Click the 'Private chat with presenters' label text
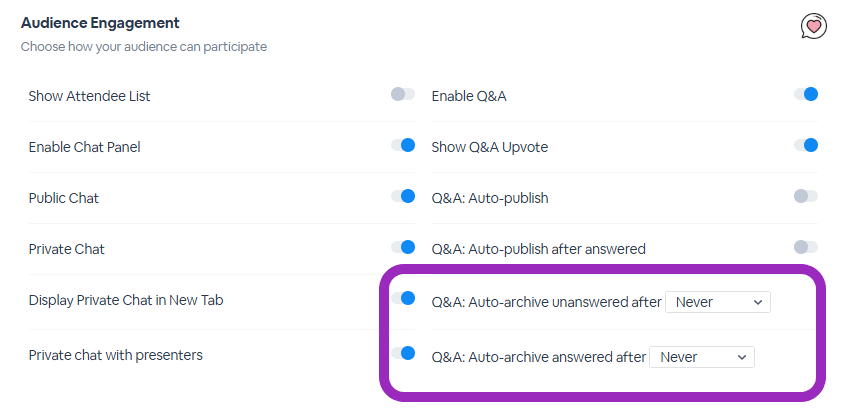Screen dimensions: 850x418 pos(115,355)
